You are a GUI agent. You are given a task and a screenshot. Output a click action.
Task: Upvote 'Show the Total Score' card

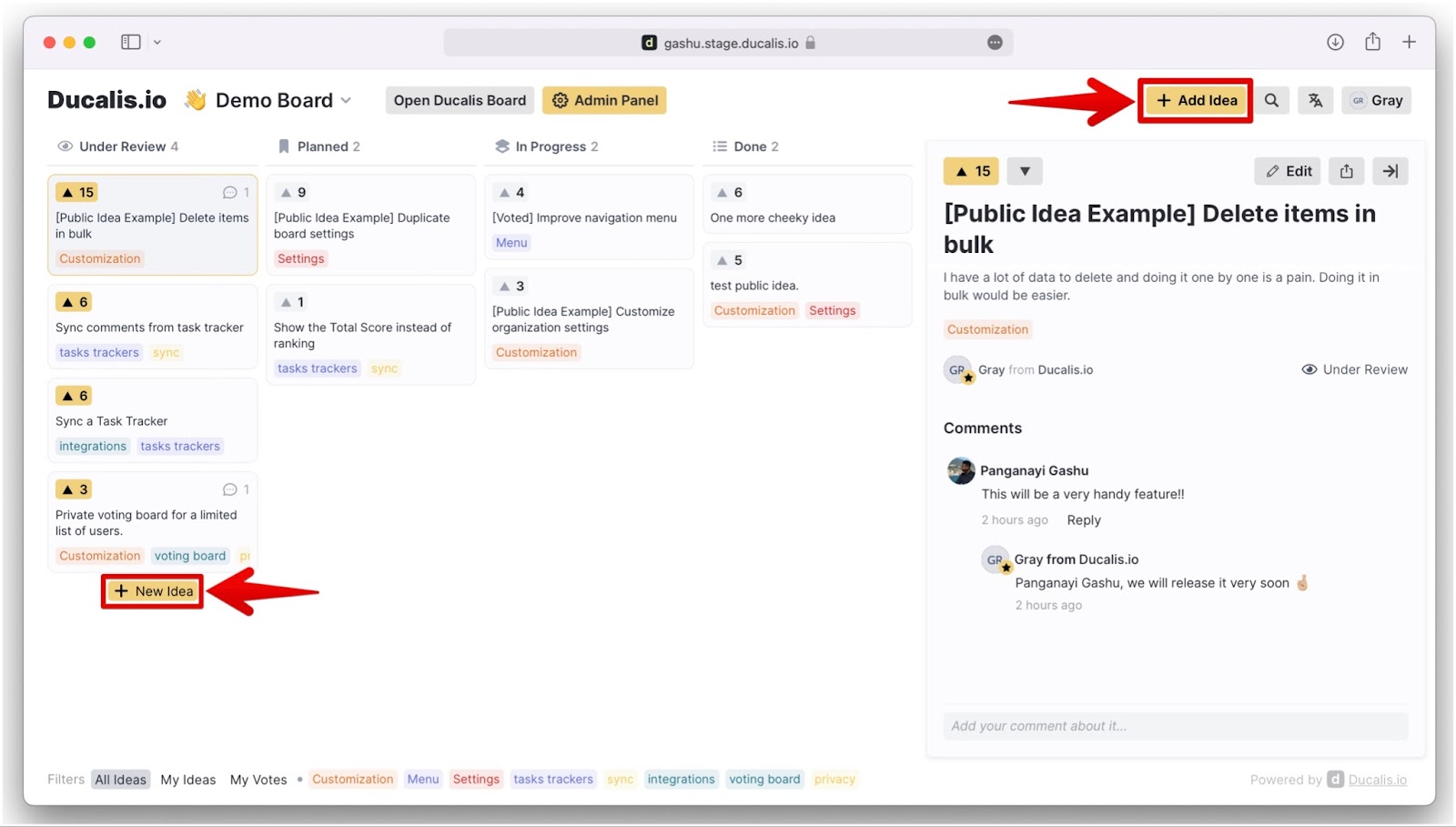[x=293, y=302]
